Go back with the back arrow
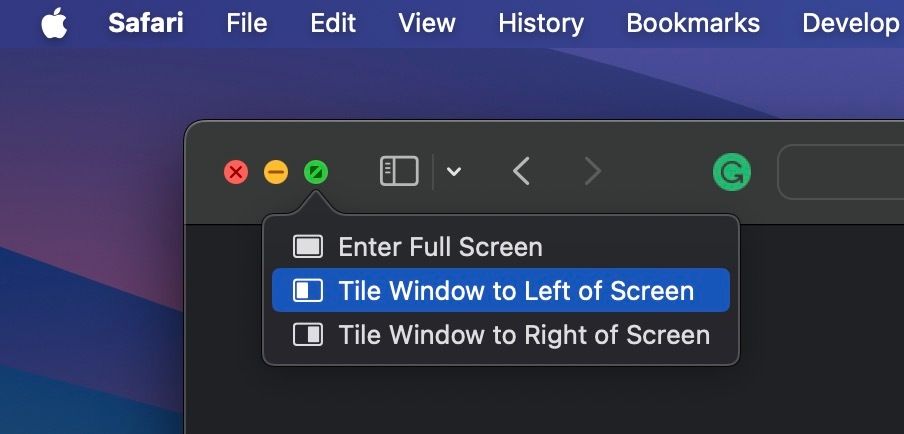The width and height of the screenshot is (904, 434). tap(521, 172)
